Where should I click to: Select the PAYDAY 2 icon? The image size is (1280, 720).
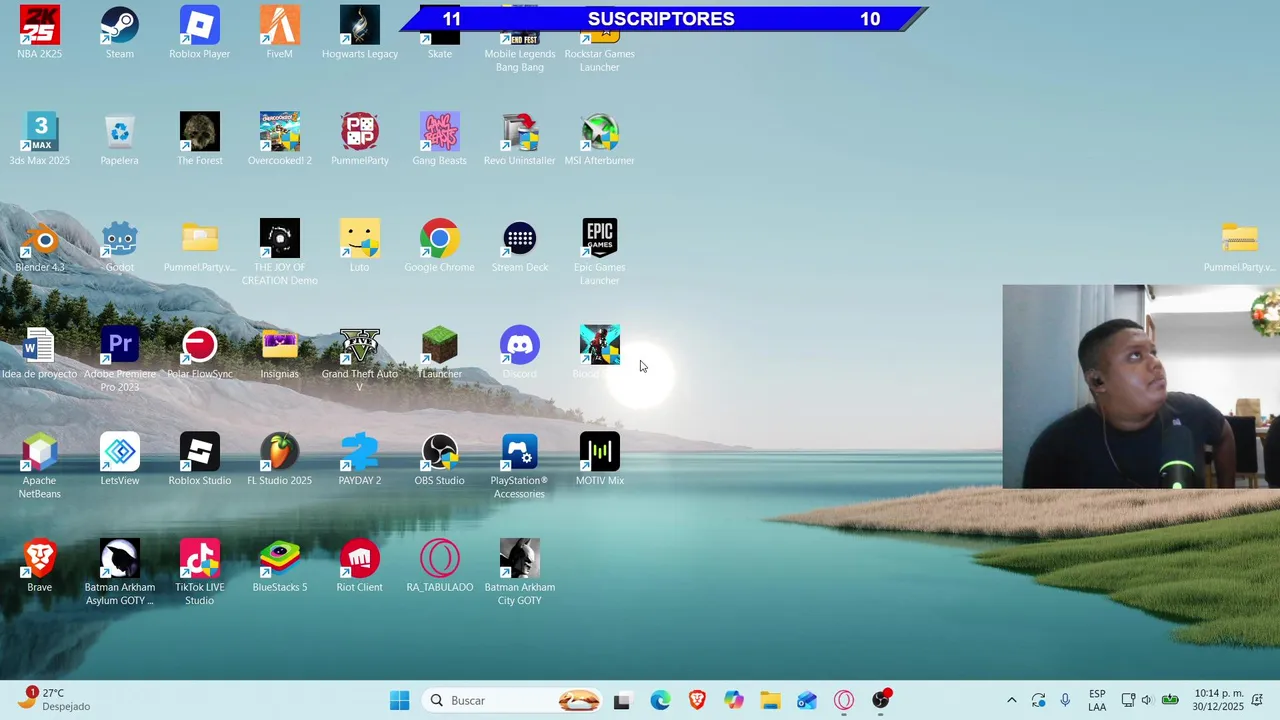coord(360,453)
